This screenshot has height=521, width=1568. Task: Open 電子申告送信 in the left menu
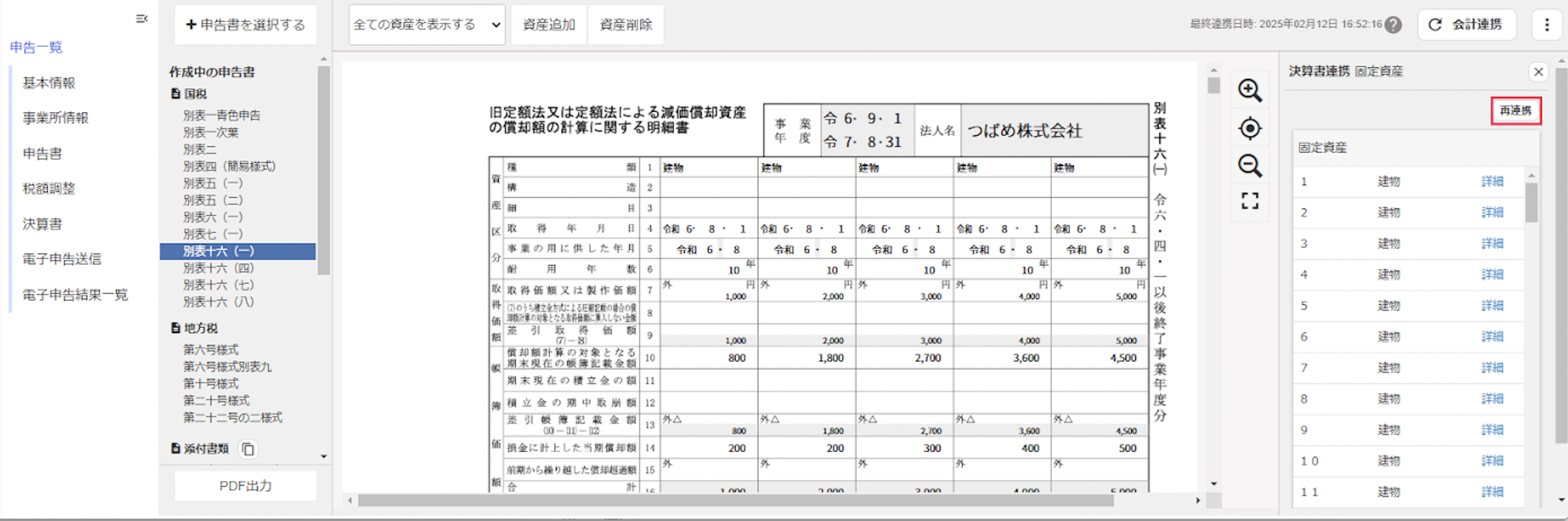click(x=62, y=259)
